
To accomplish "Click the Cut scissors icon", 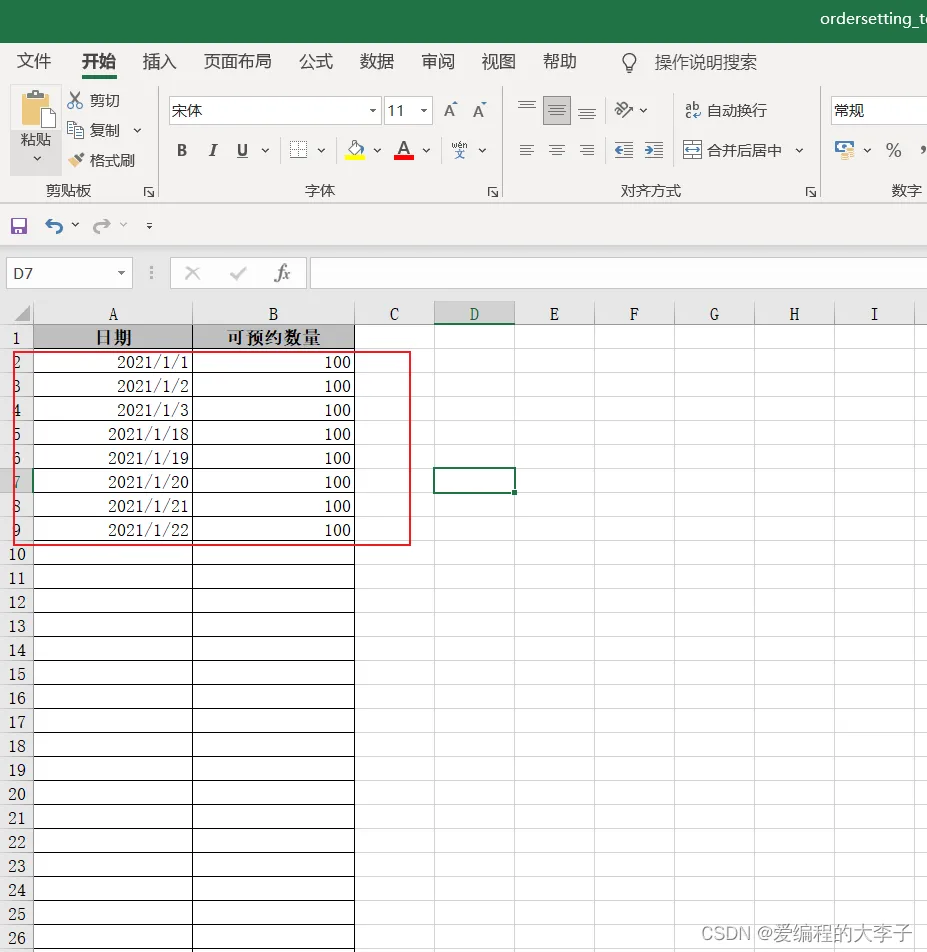I will (75, 100).
